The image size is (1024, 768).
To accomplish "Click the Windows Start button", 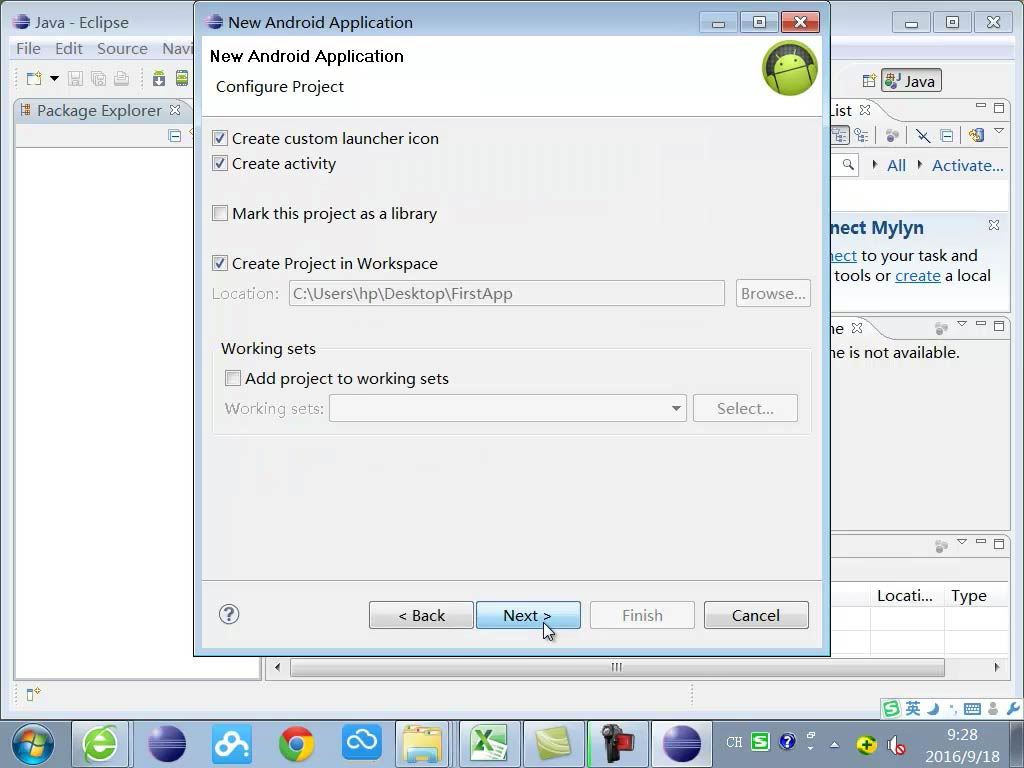I will [33, 744].
